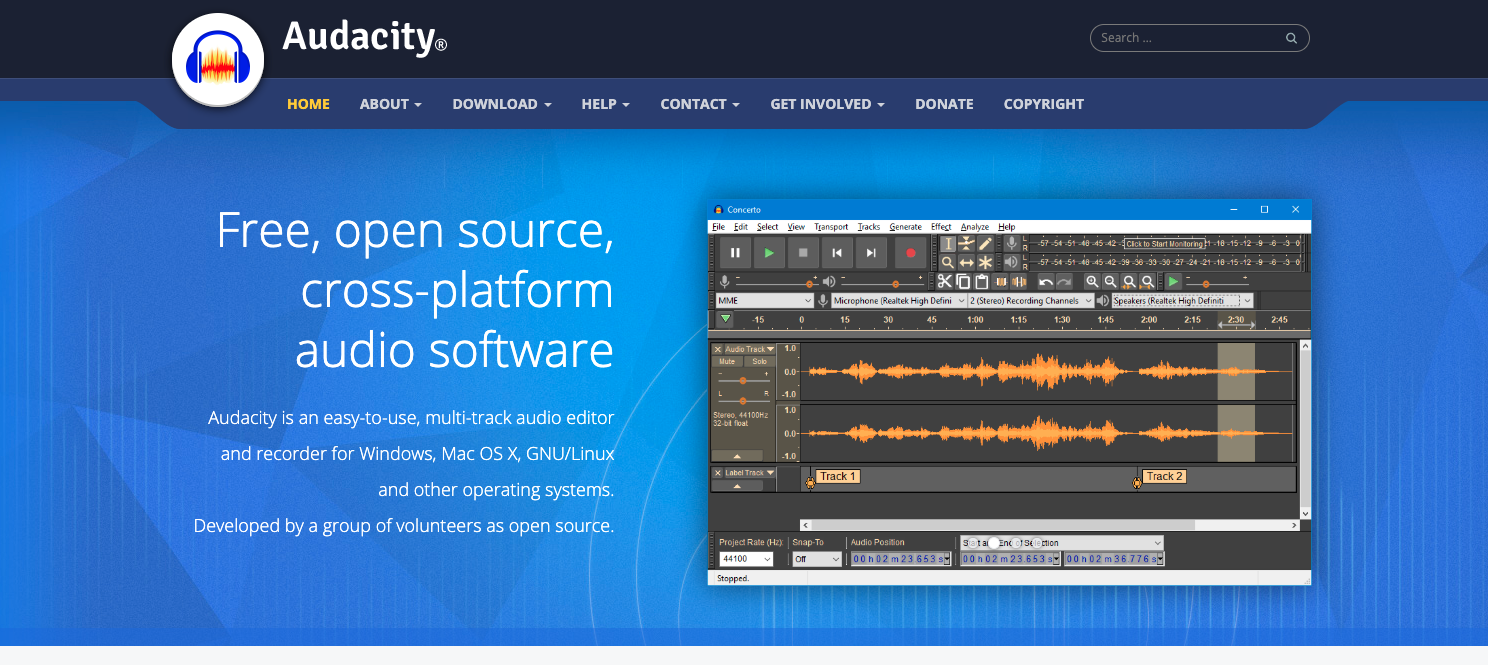
Task: Expand the GET INVOLVED nav menu
Action: pos(827,104)
